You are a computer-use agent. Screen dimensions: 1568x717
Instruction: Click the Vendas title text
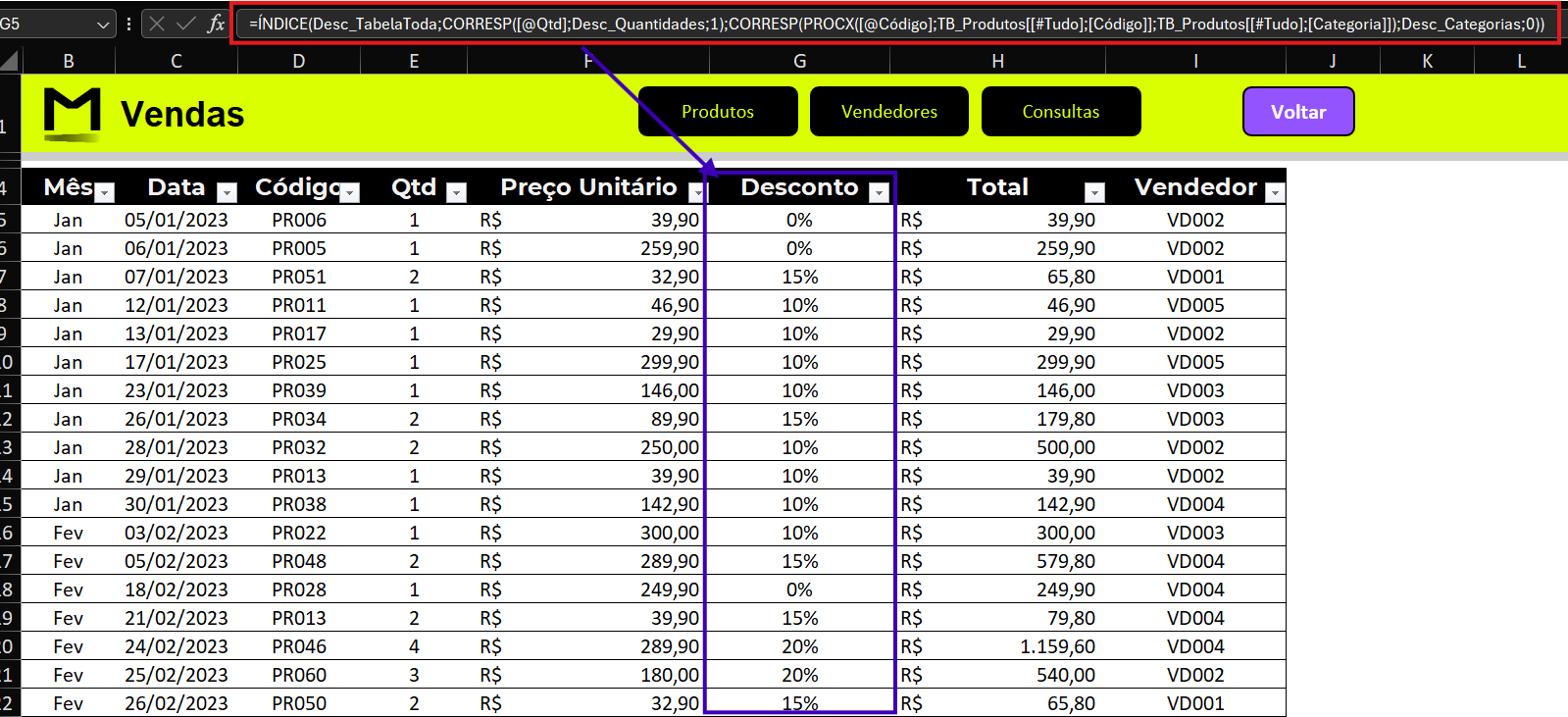pyautogui.click(x=182, y=115)
